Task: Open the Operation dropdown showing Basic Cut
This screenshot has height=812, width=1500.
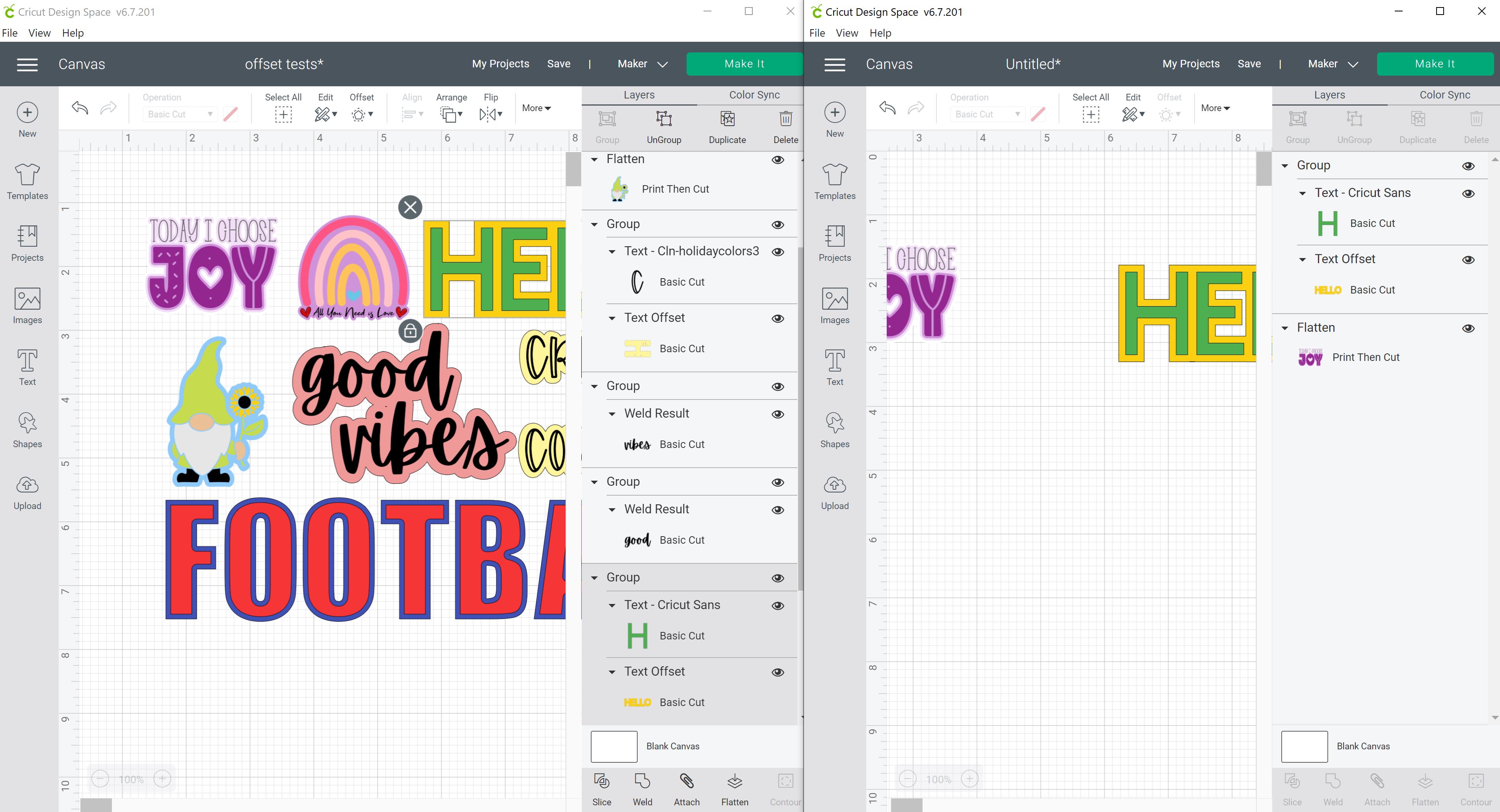Action: click(x=178, y=114)
